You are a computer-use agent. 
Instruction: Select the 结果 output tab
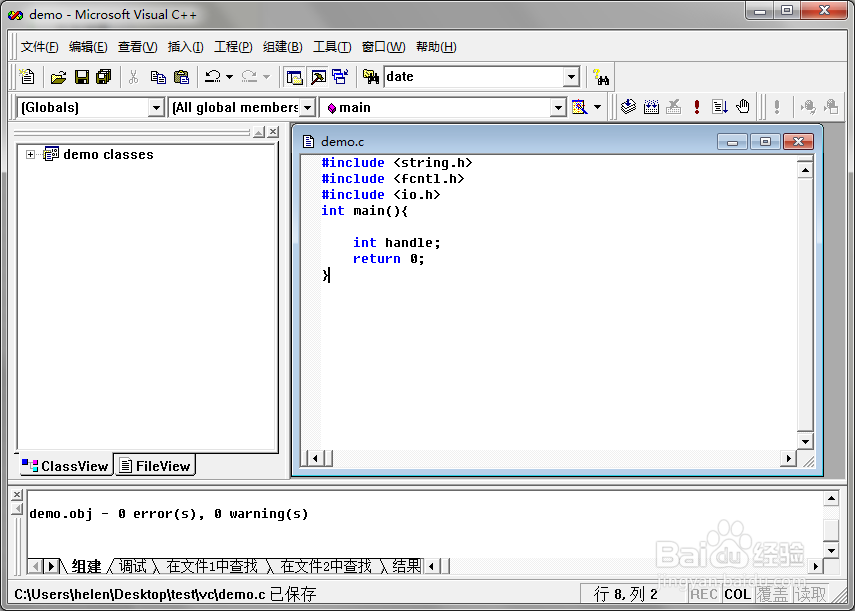[x=406, y=567]
